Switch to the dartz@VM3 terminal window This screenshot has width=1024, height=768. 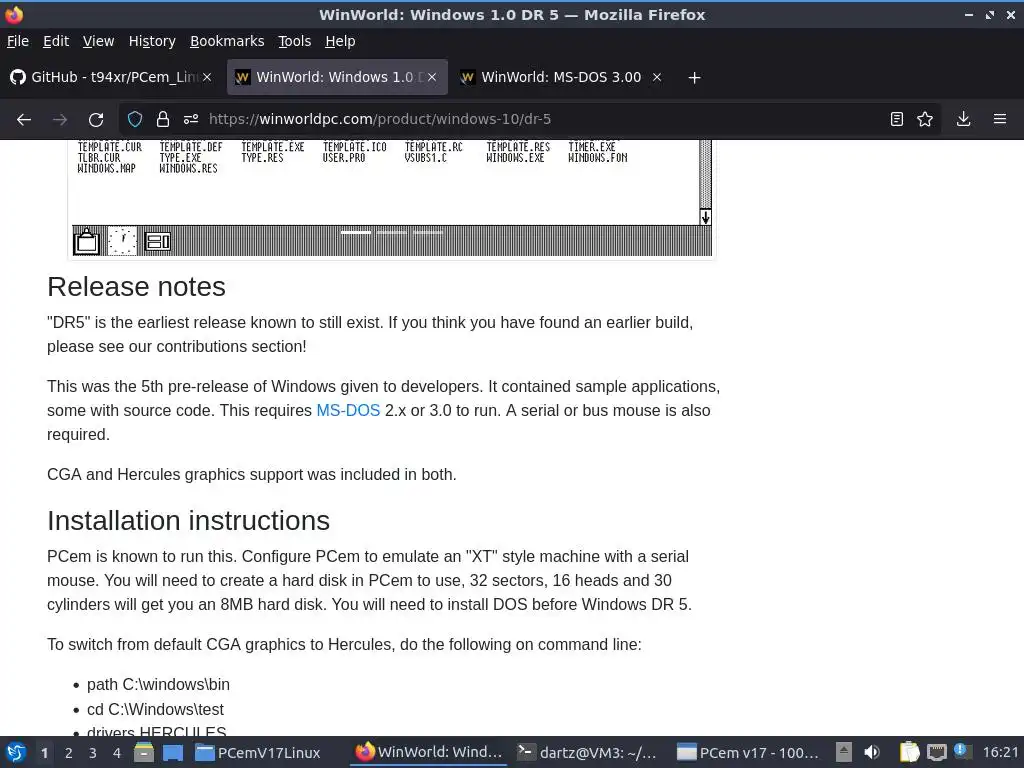587,753
